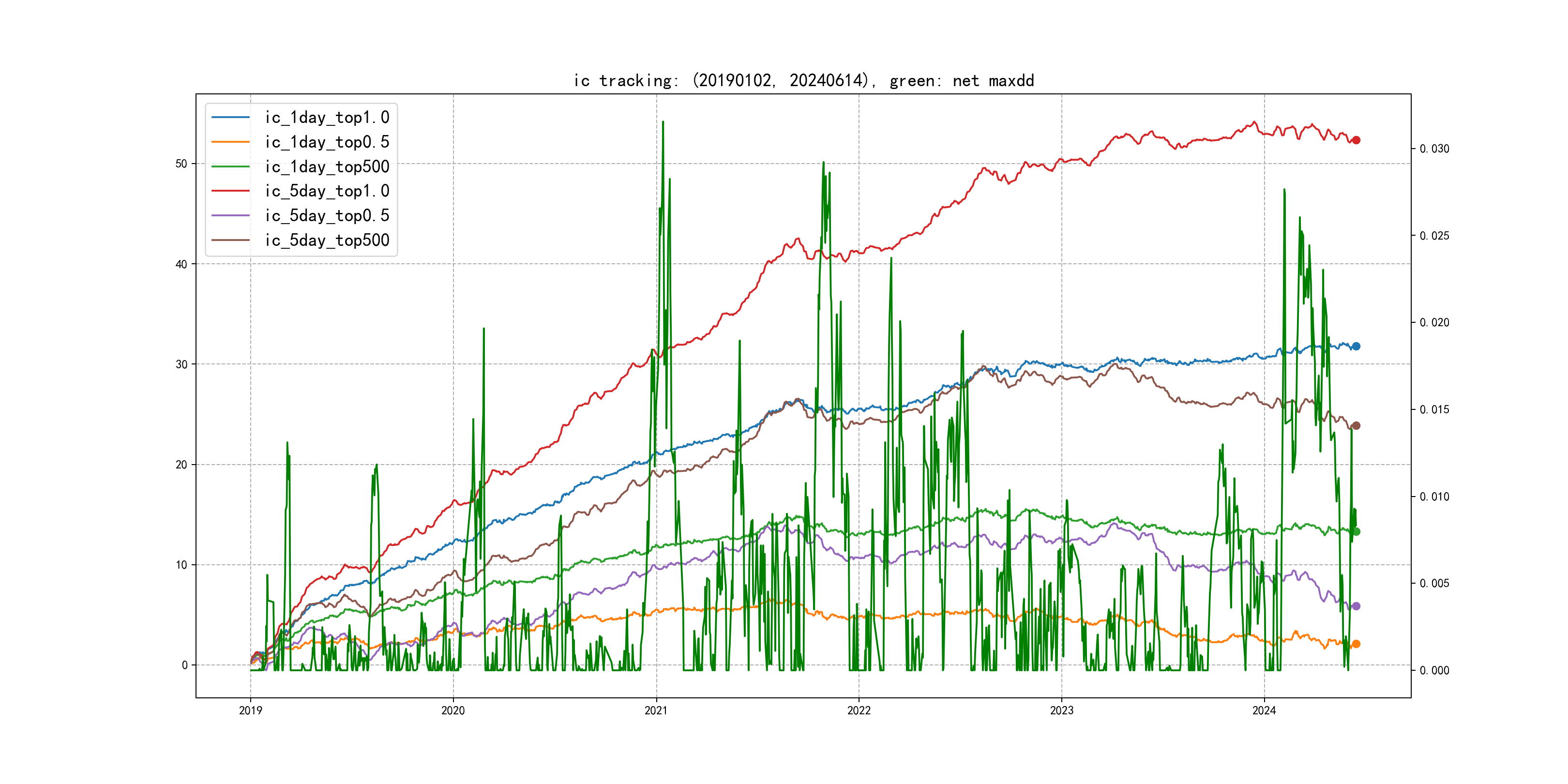Click the 0.030 tick on right axis
The height and width of the screenshot is (784, 1568).
1434,149
